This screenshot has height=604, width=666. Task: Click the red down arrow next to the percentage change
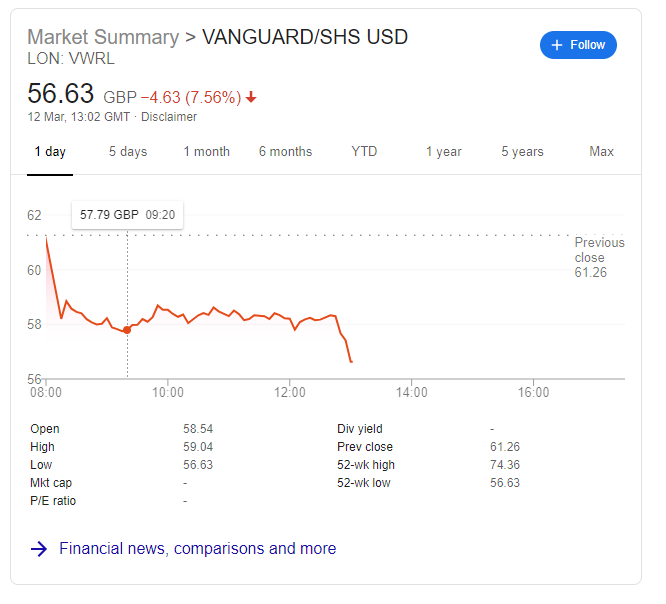(251, 97)
